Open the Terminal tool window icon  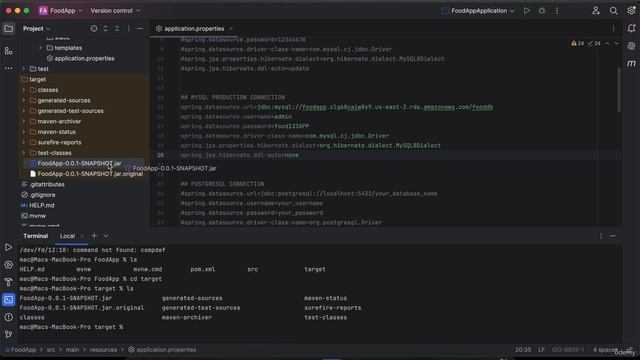[8, 300]
